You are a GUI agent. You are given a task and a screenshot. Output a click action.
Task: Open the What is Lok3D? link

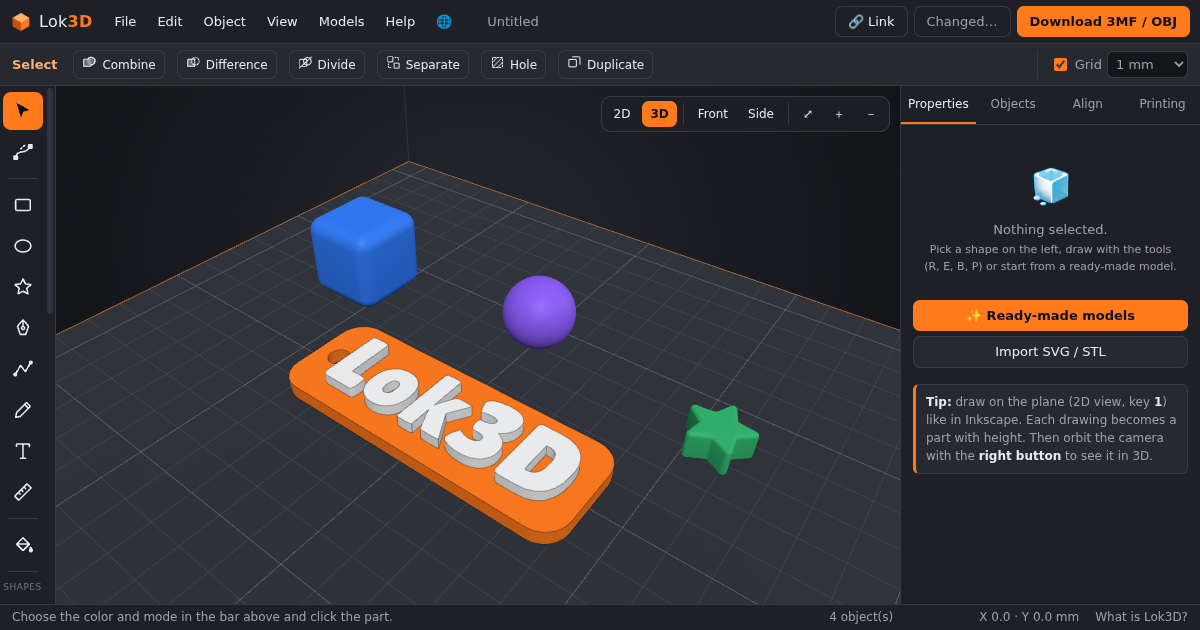(1141, 617)
